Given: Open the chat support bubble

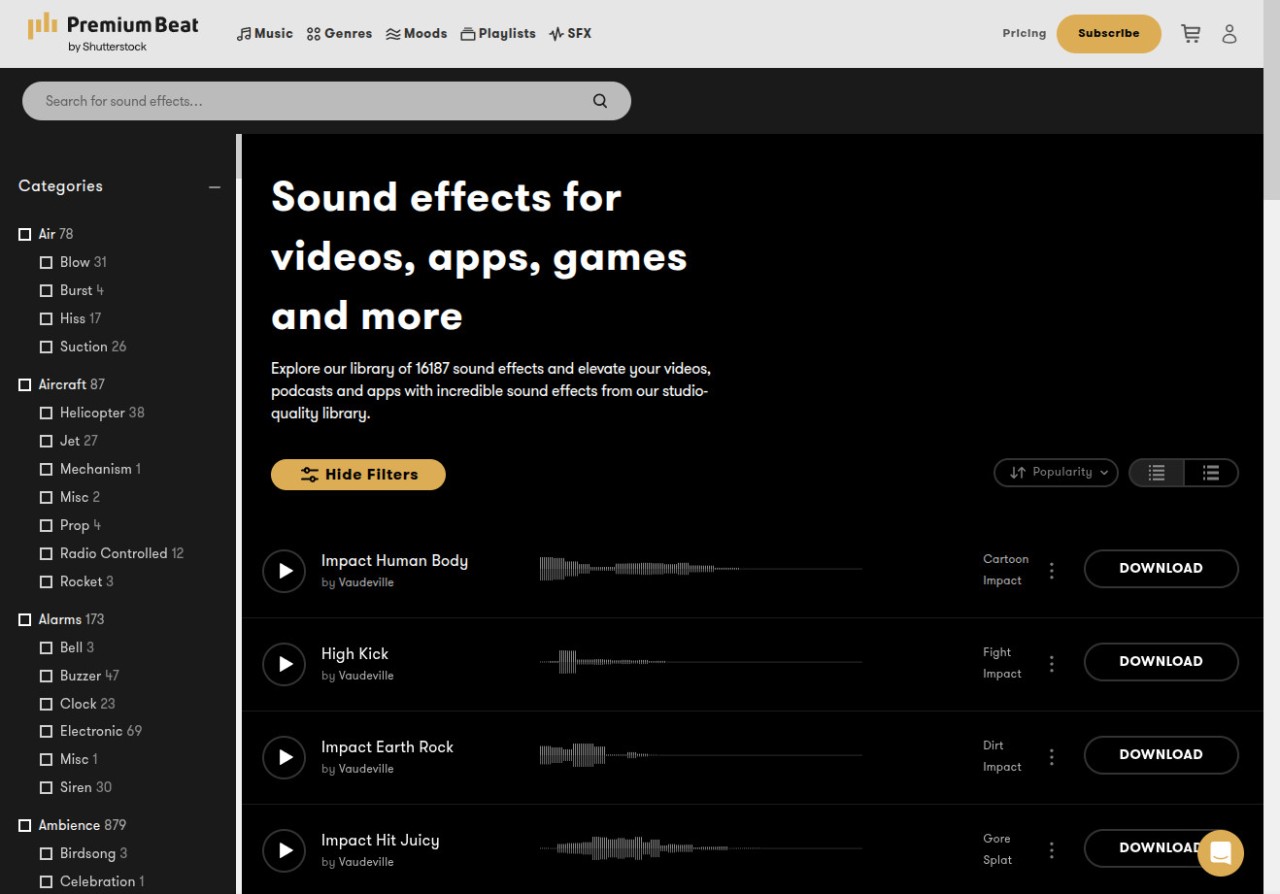Looking at the screenshot, I should pos(1220,853).
